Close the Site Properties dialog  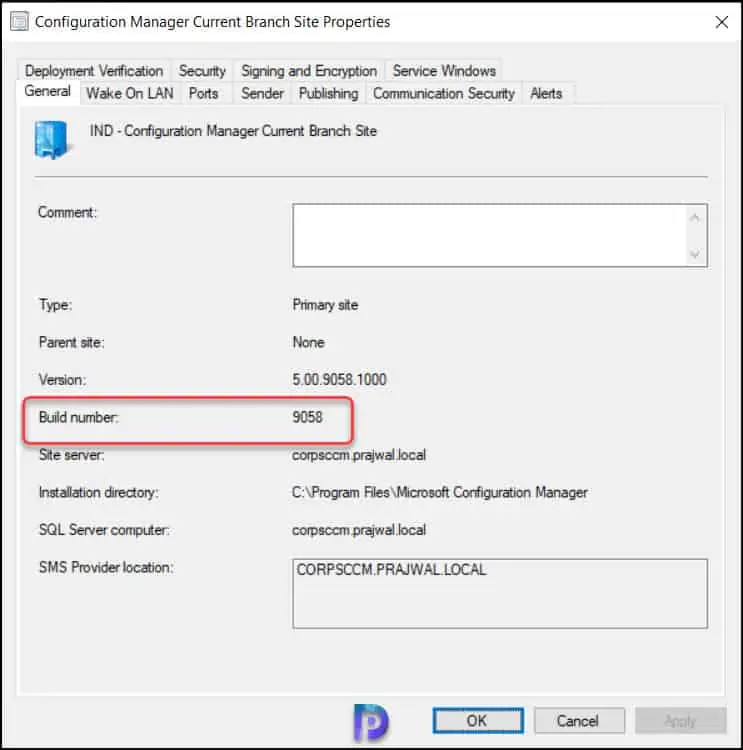(x=721, y=22)
